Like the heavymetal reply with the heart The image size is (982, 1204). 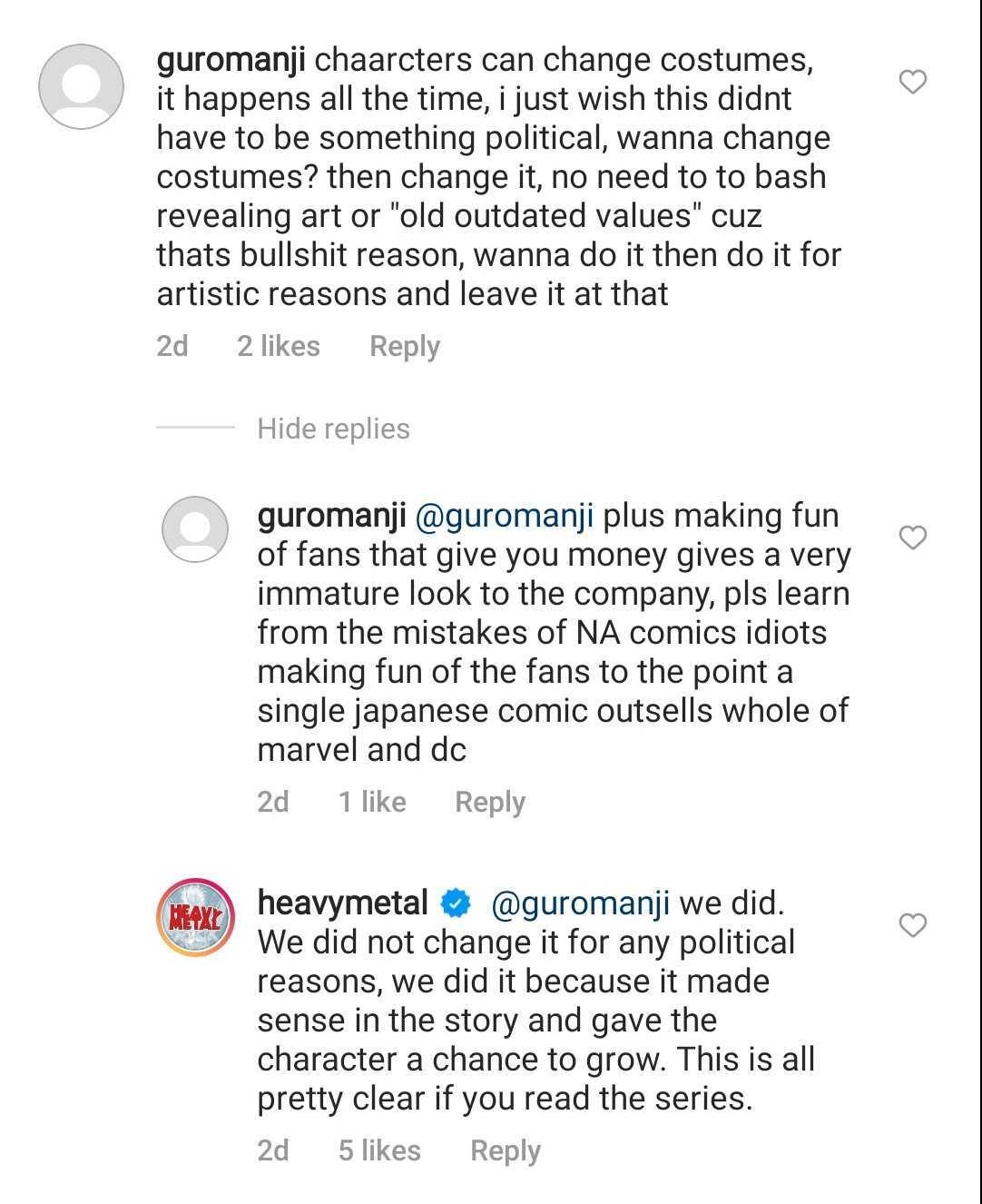coord(912,926)
